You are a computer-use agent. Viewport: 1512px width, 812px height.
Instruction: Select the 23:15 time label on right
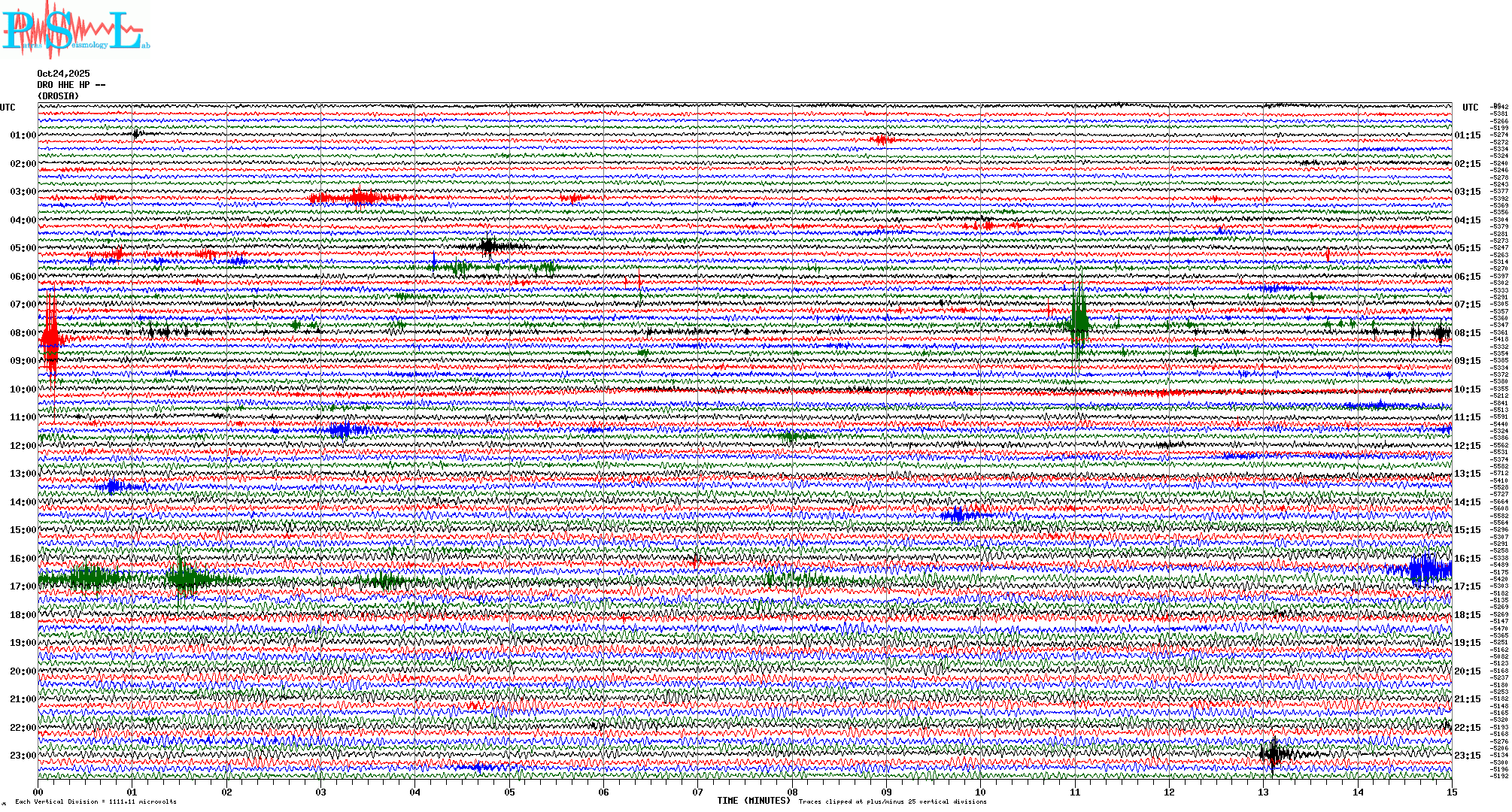pos(1467,756)
